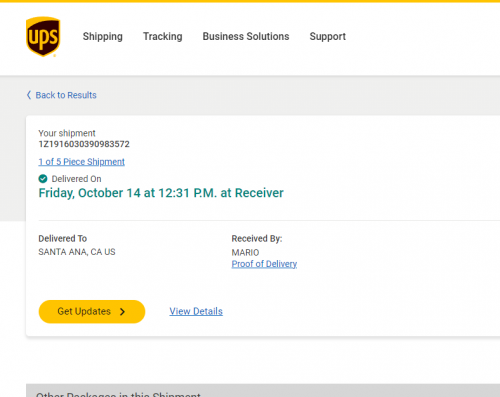
Task: Click the green delivered checkmark icon
Action: coord(43,179)
